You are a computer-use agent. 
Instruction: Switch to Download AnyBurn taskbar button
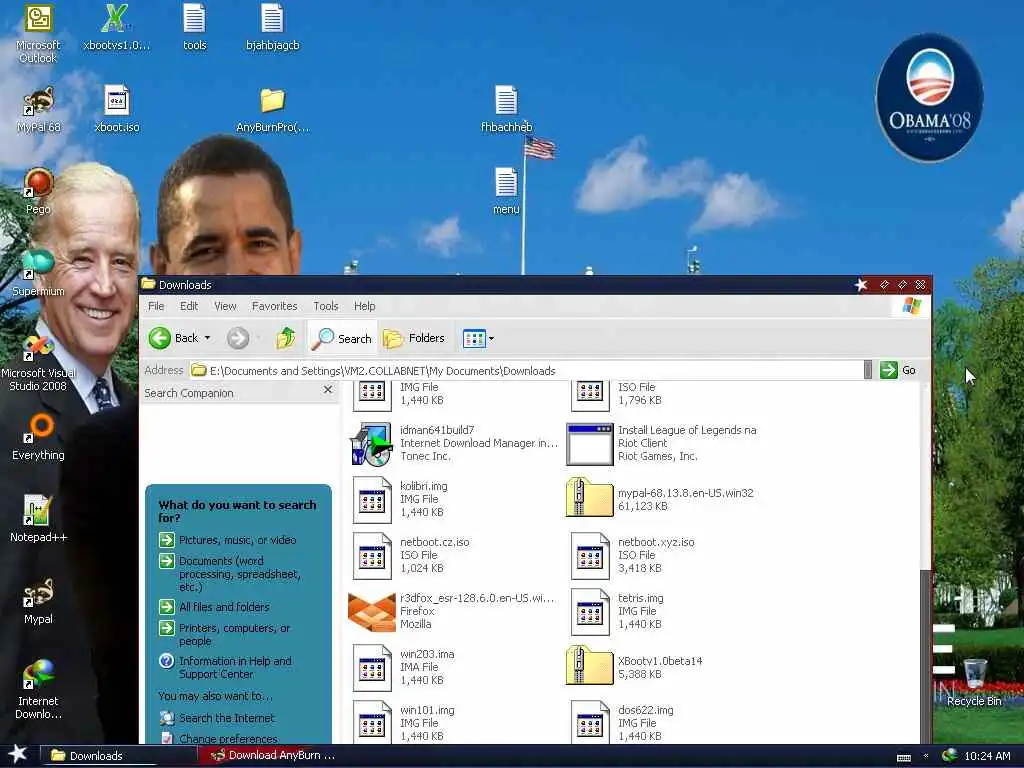[x=275, y=756]
